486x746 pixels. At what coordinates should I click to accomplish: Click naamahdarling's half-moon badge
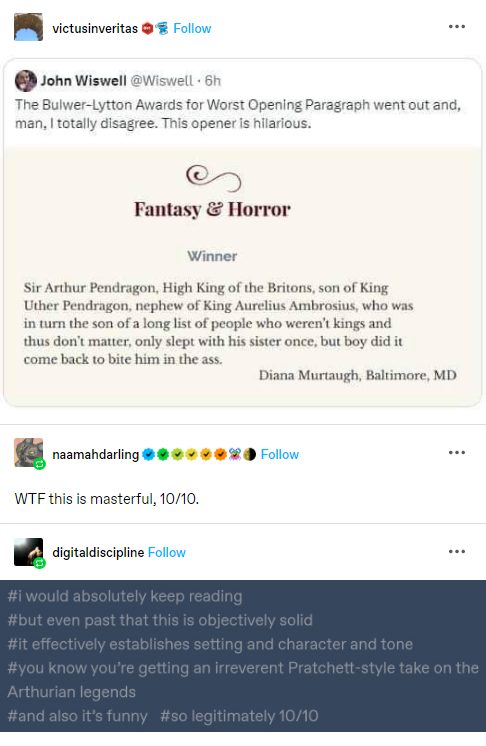tap(249, 454)
